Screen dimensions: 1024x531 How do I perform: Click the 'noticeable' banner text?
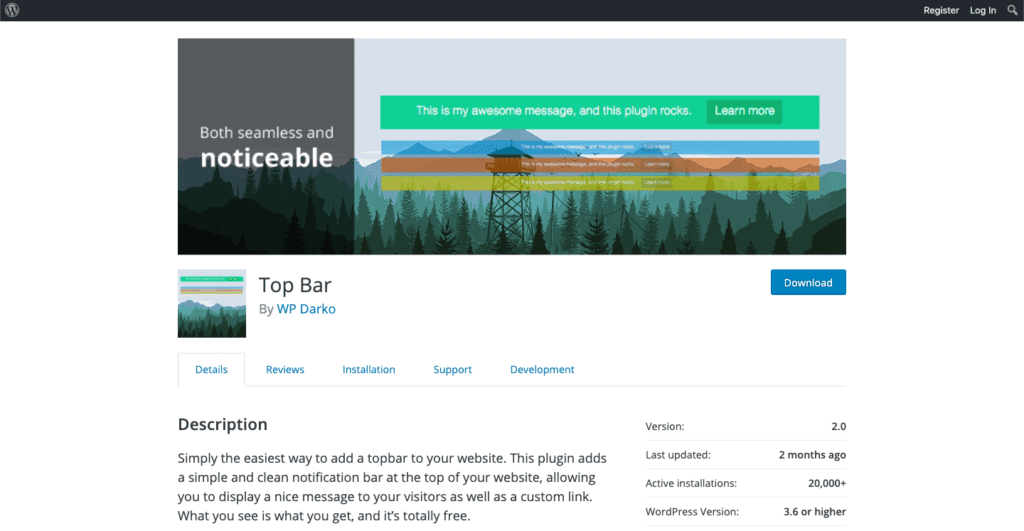tap(266, 157)
